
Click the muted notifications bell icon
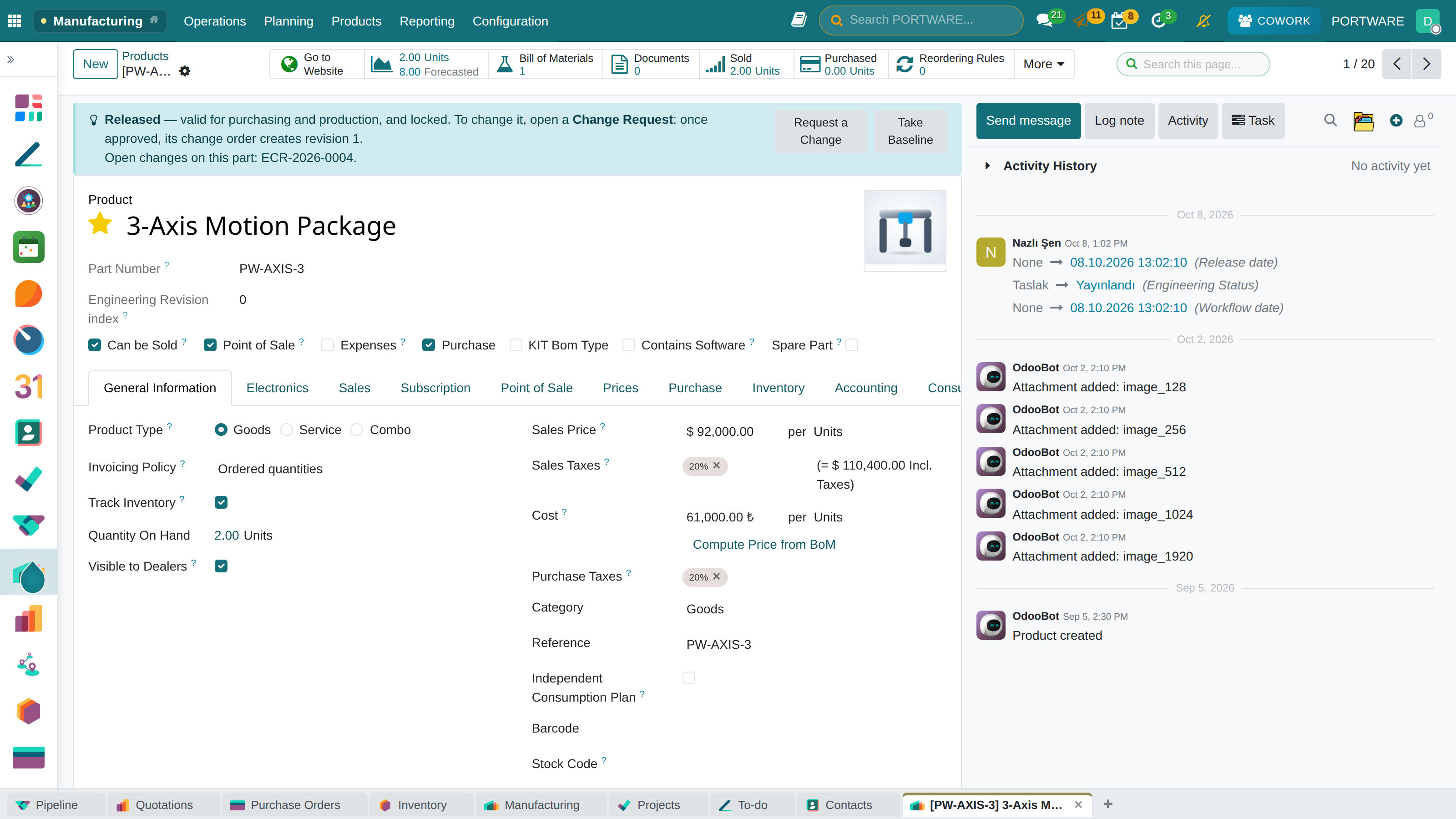click(x=1203, y=21)
